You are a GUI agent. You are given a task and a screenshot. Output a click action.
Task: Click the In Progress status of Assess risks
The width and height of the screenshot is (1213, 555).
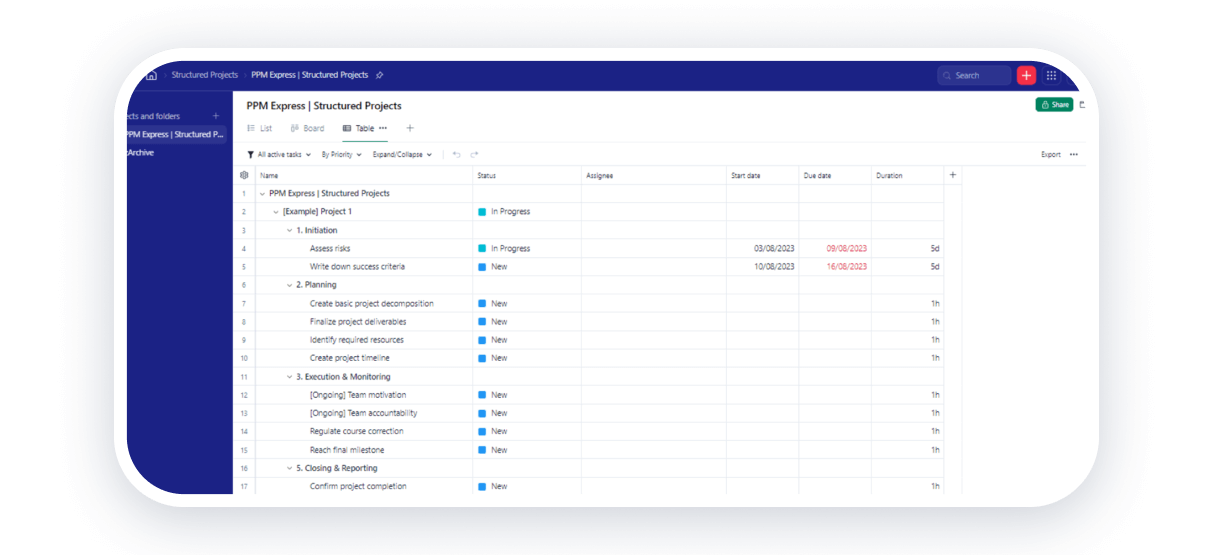click(510, 248)
